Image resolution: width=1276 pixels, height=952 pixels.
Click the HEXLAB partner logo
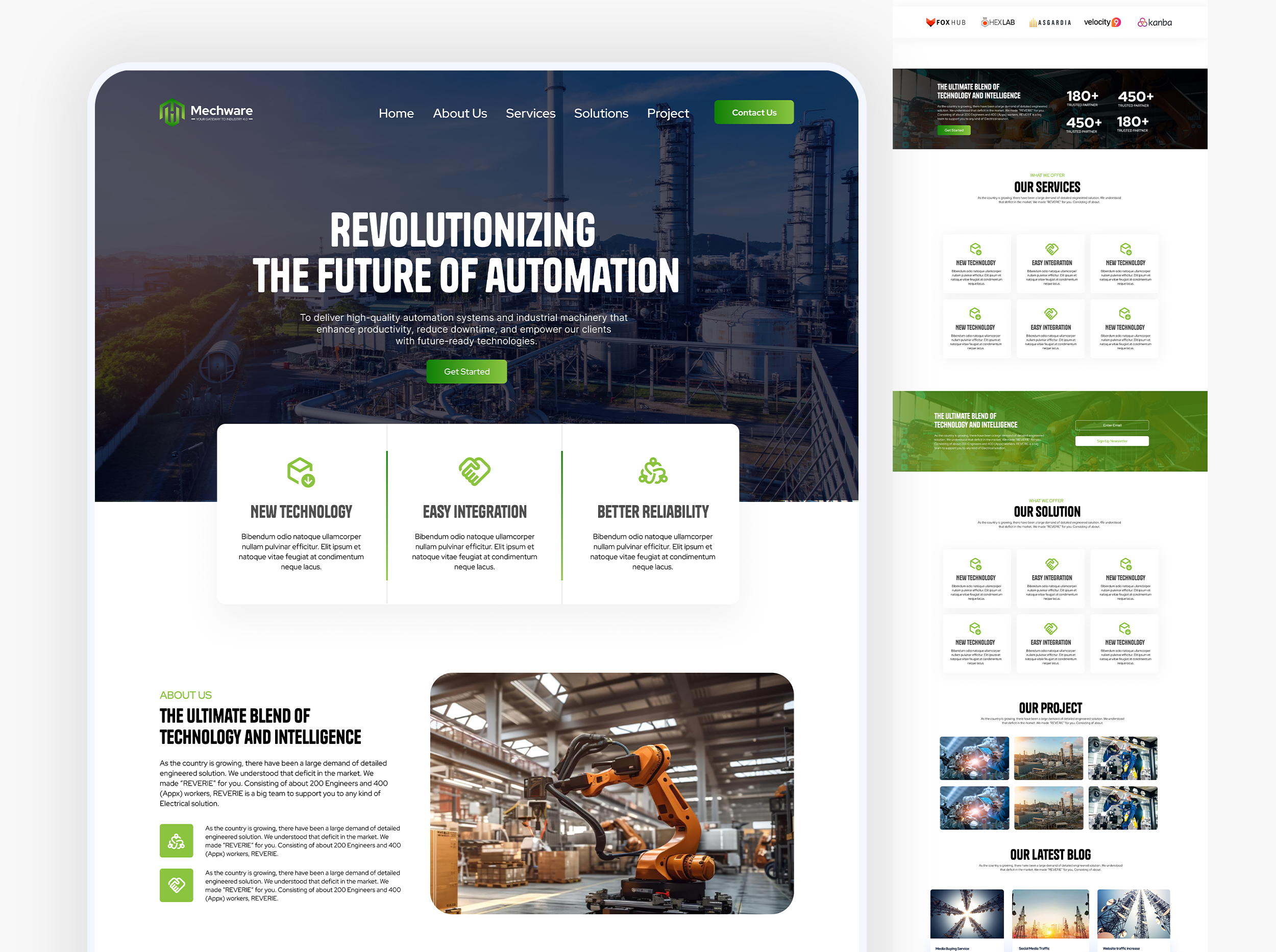pyautogui.click(x=998, y=22)
